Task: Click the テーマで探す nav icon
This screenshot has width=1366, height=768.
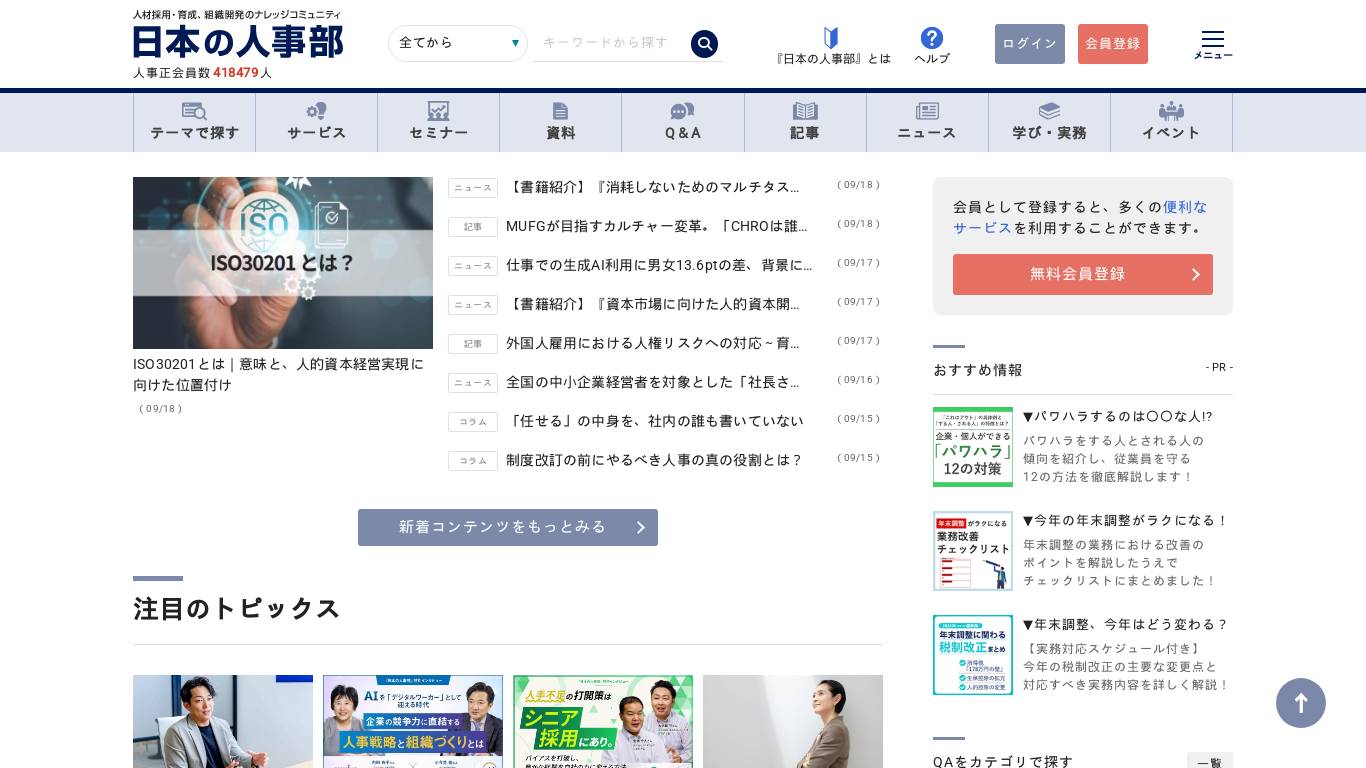Action: [194, 111]
